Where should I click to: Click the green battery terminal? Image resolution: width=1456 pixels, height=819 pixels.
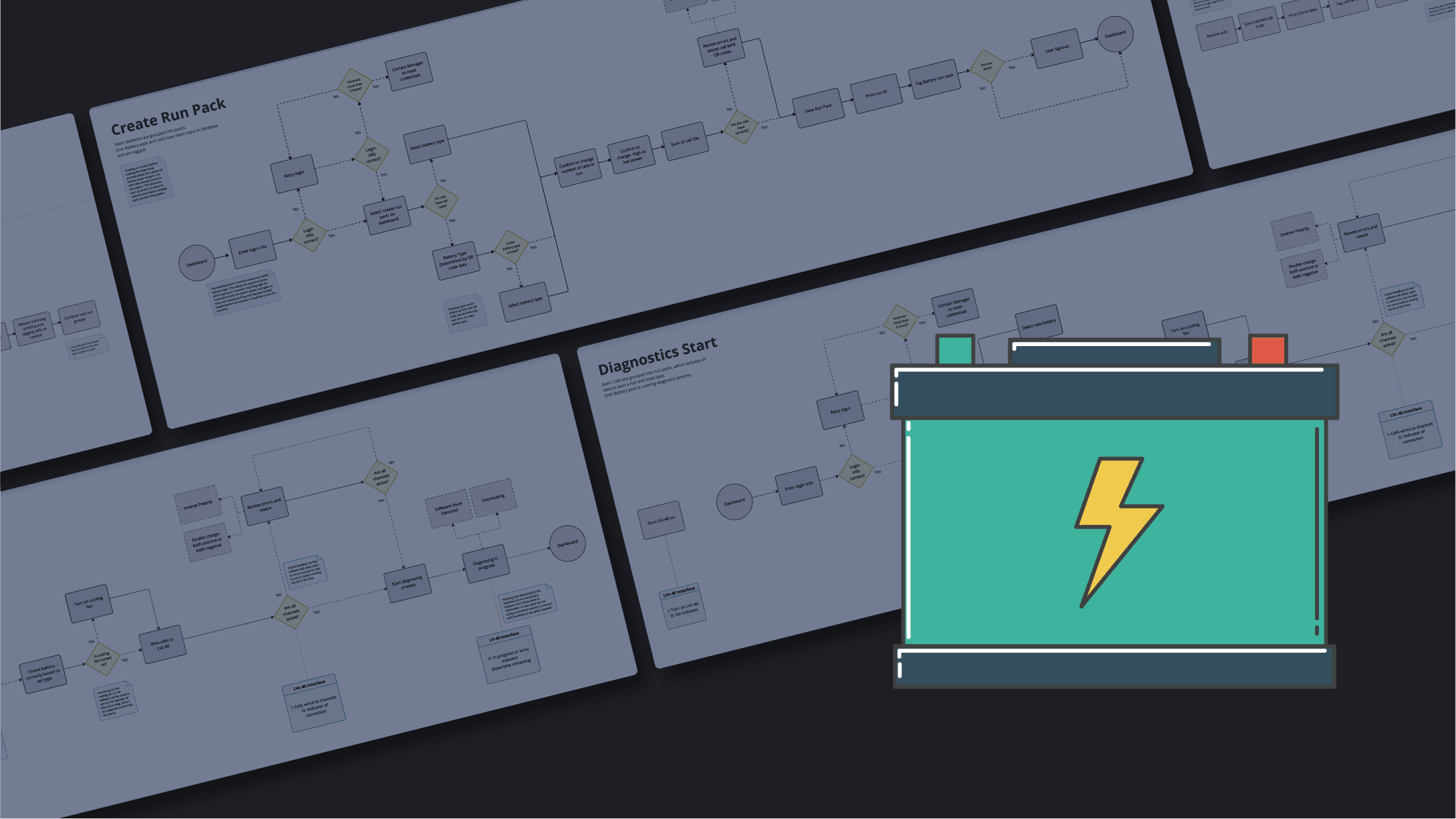pyautogui.click(x=955, y=350)
